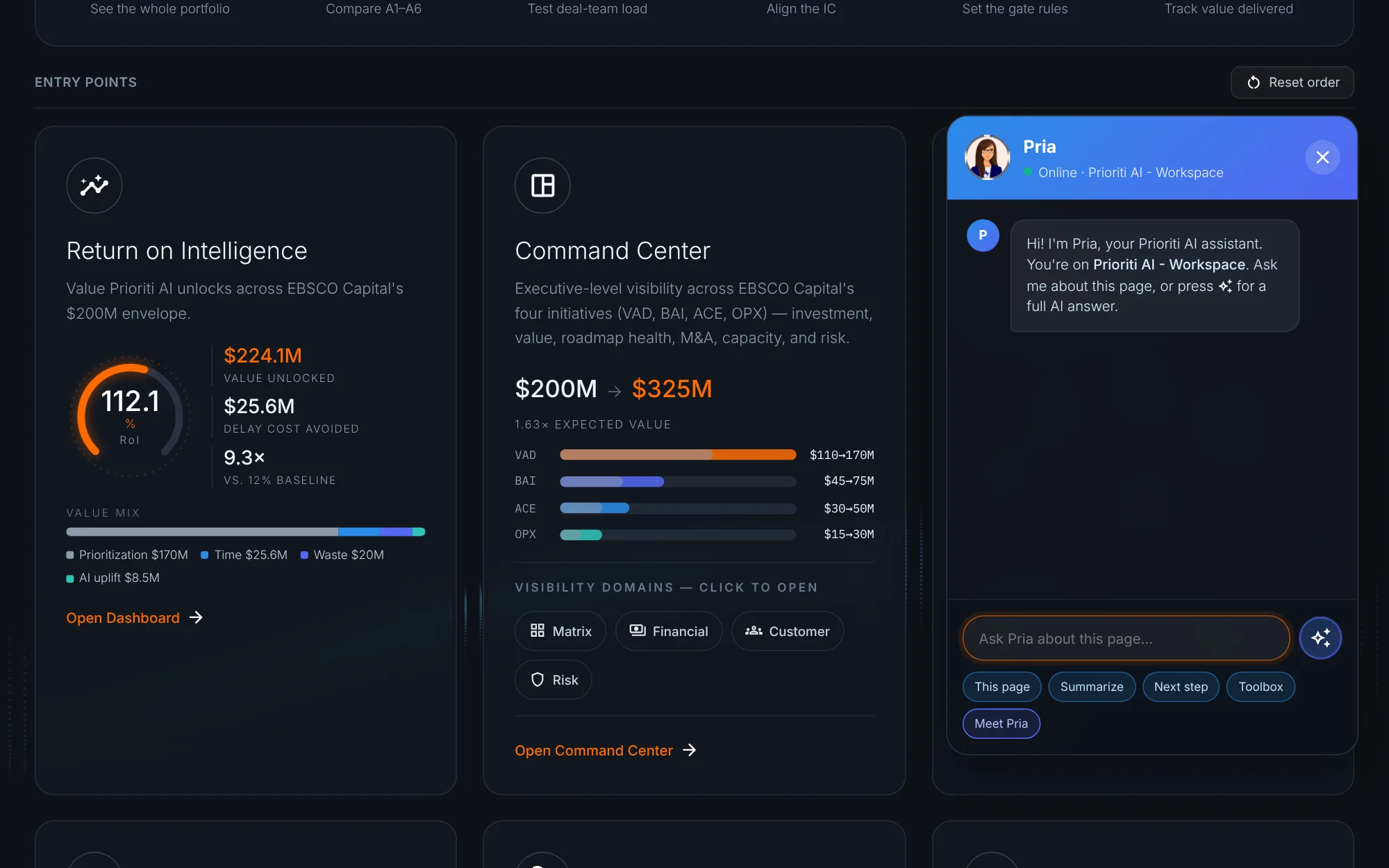Open the Financial visibility domain
The height and width of the screenshot is (868, 1389).
pyautogui.click(x=669, y=631)
